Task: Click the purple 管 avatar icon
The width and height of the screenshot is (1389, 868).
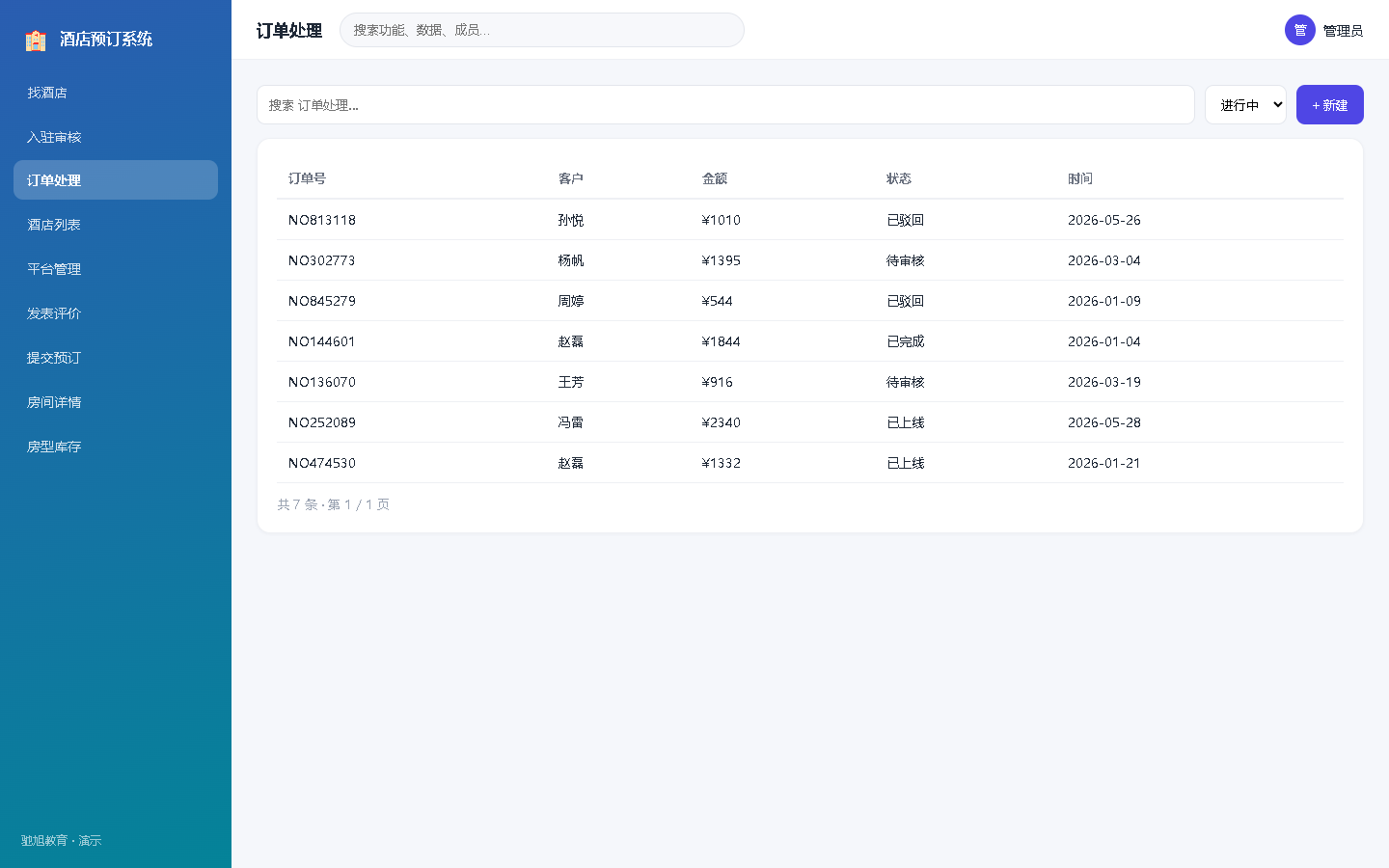Action: click(1300, 30)
